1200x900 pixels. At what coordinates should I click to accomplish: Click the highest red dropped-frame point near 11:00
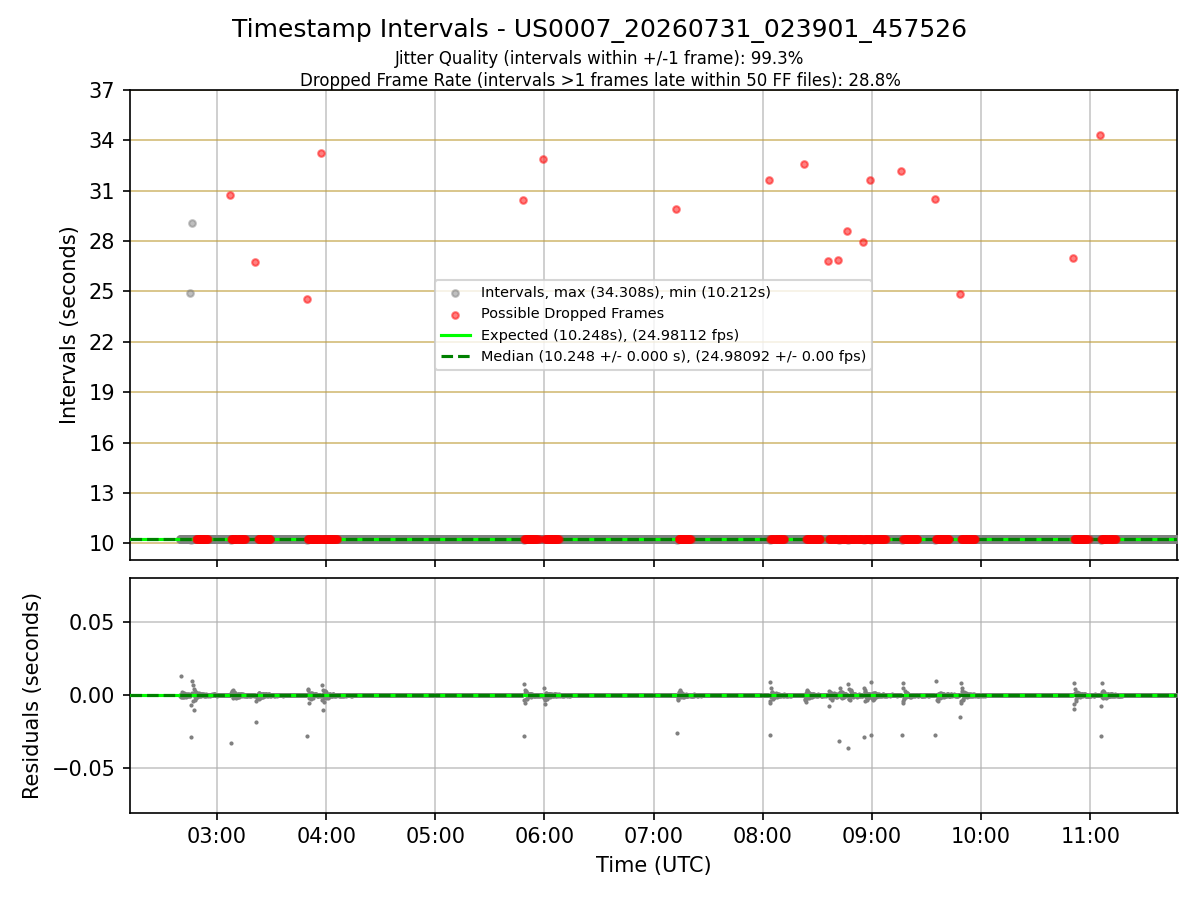(x=1100, y=135)
